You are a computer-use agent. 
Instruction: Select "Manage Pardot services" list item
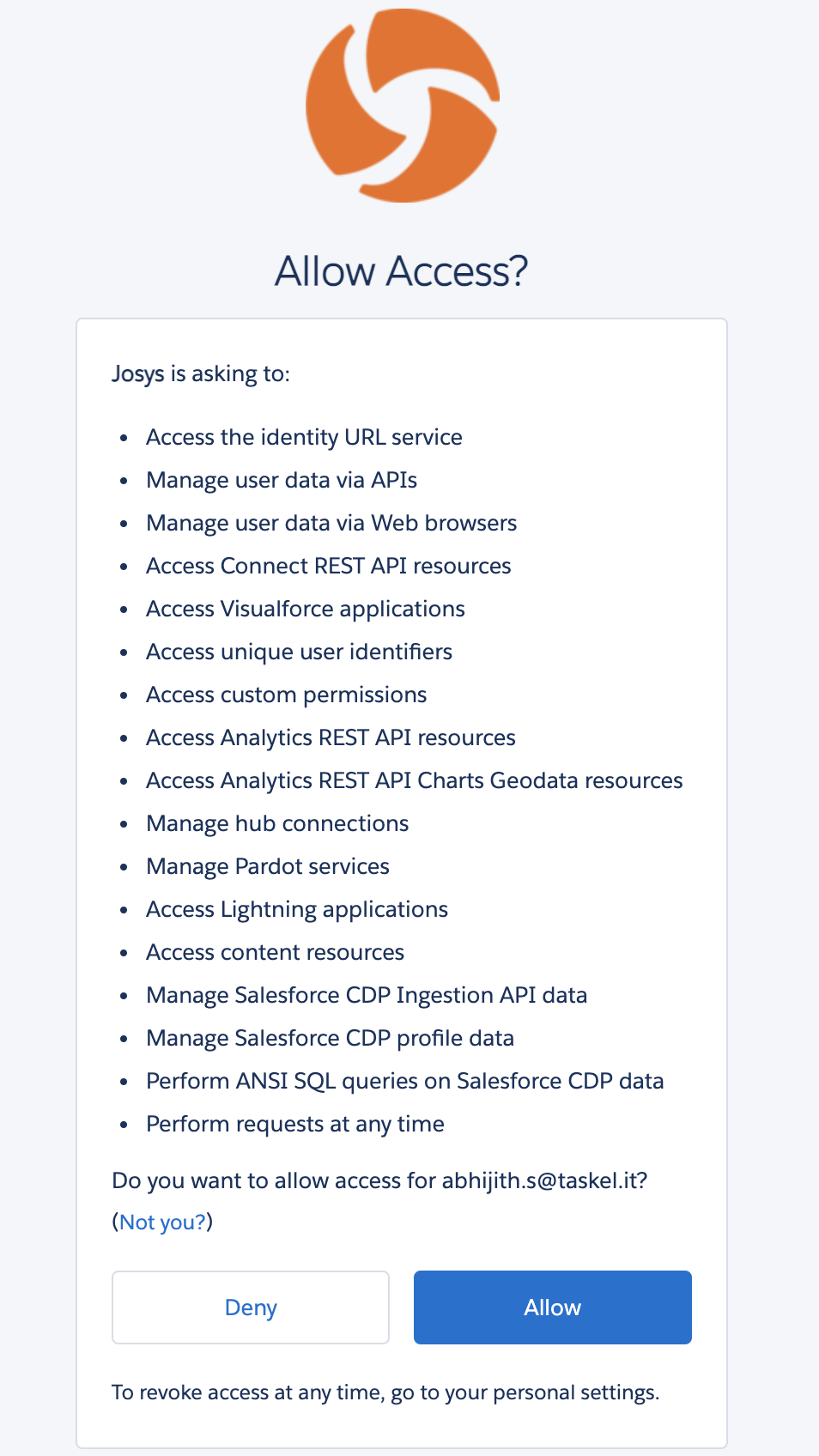click(268, 866)
